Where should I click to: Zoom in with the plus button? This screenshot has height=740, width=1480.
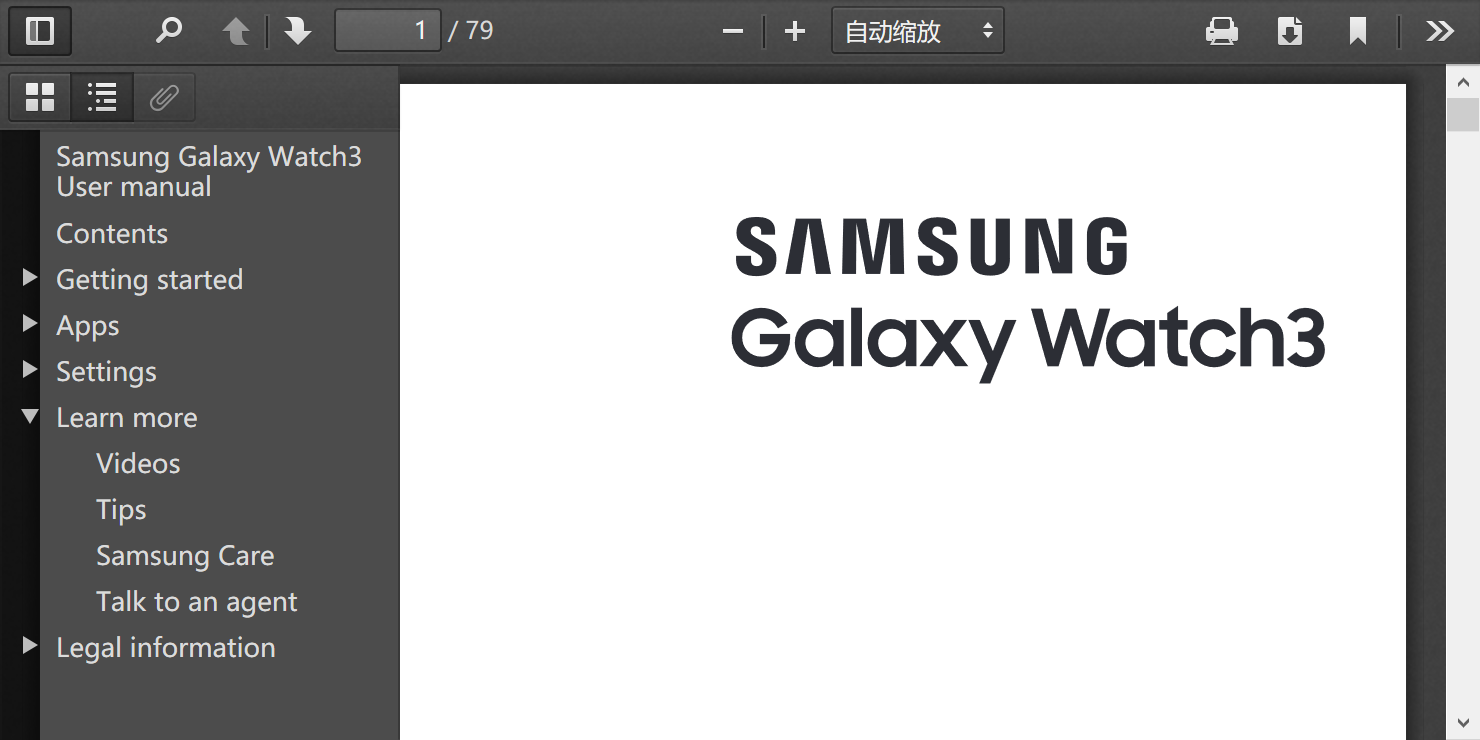click(795, 31)
